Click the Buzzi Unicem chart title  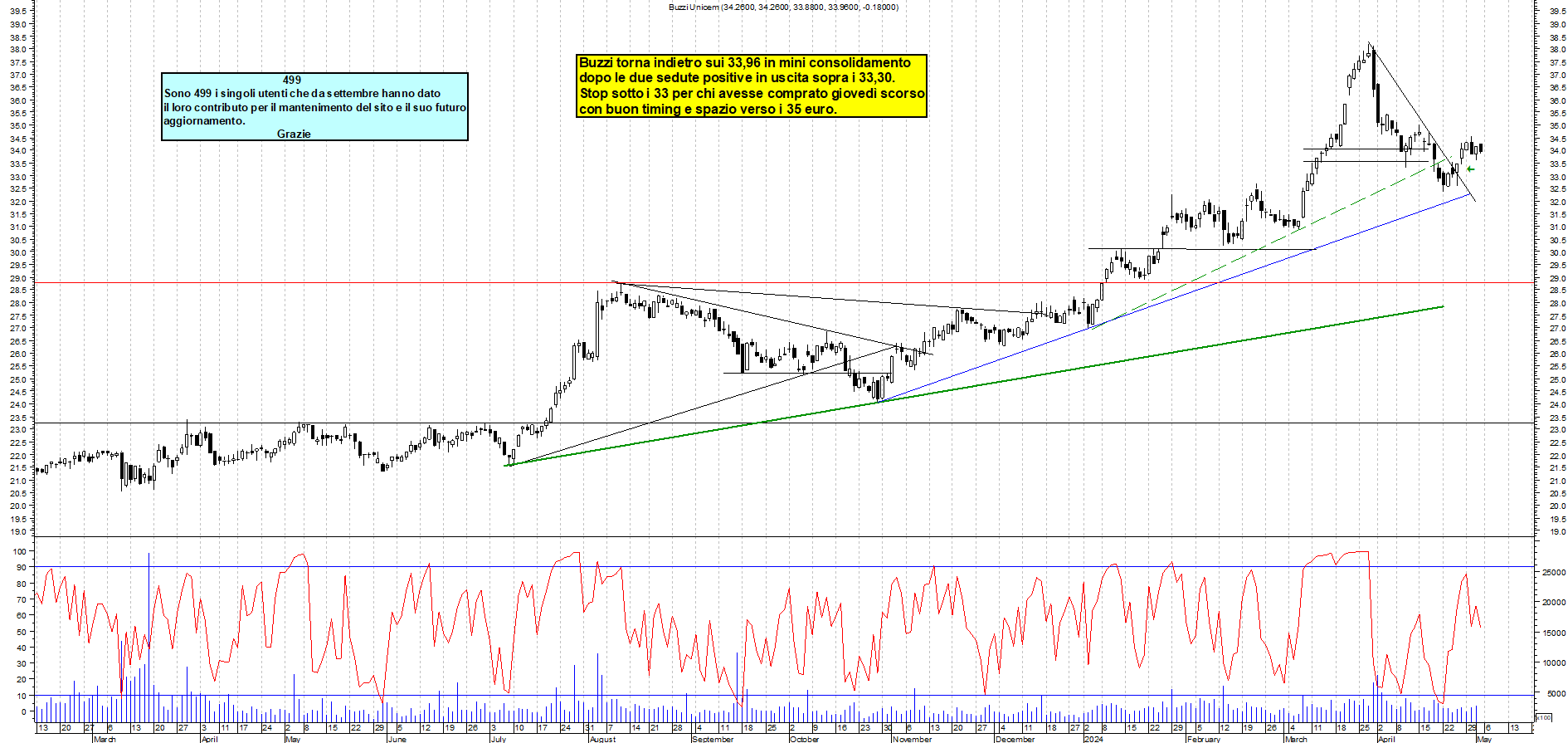tap(784, 7)
